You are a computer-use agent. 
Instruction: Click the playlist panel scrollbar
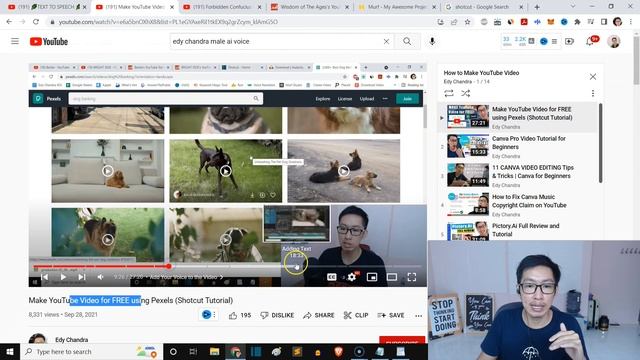click(x=600, y=143)
